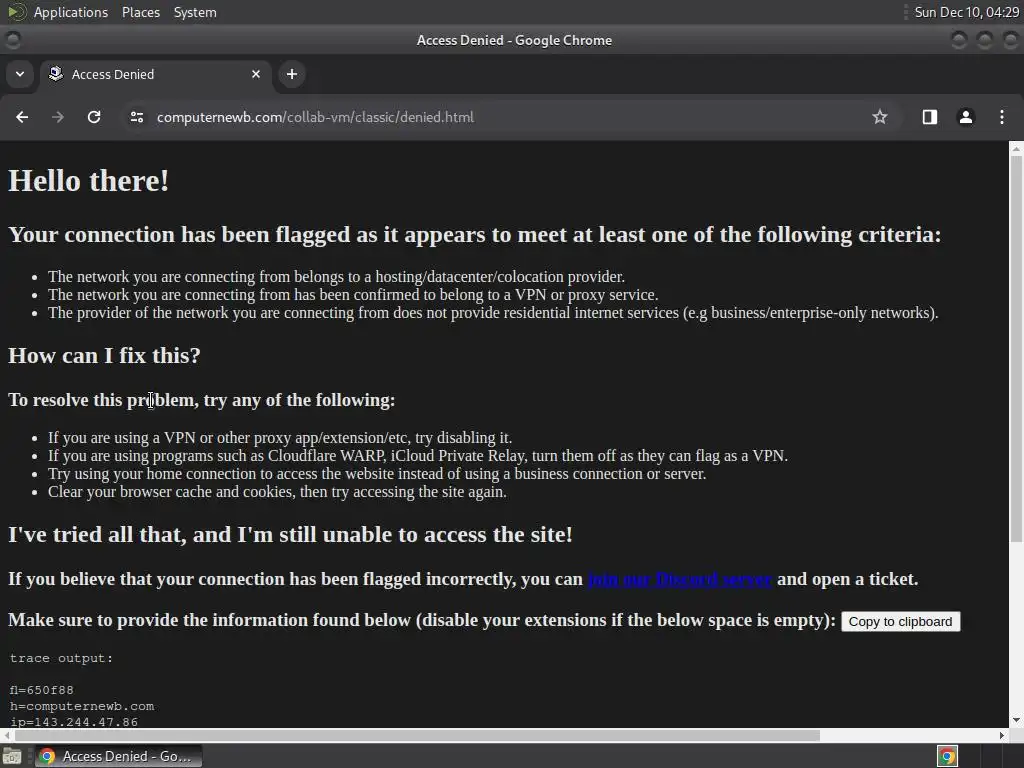Screen dimensions: 1024x768
Task: Reload the Access Denied page
Action: click(94, 117)
